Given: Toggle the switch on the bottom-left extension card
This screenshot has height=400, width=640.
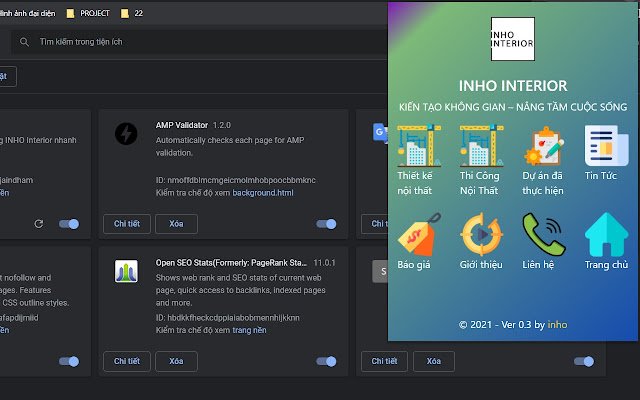Looking at the screenshot, I should (69, 361).
